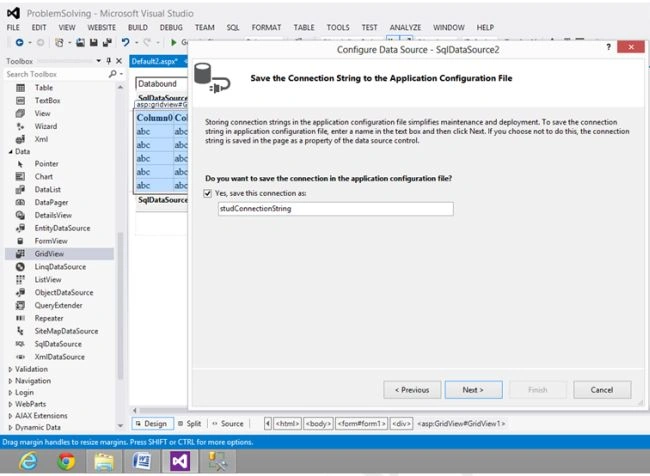The width and height of the screenshot is (650, 476).
Task: Click the Previous button in dialog
Action: click(412, 390)
